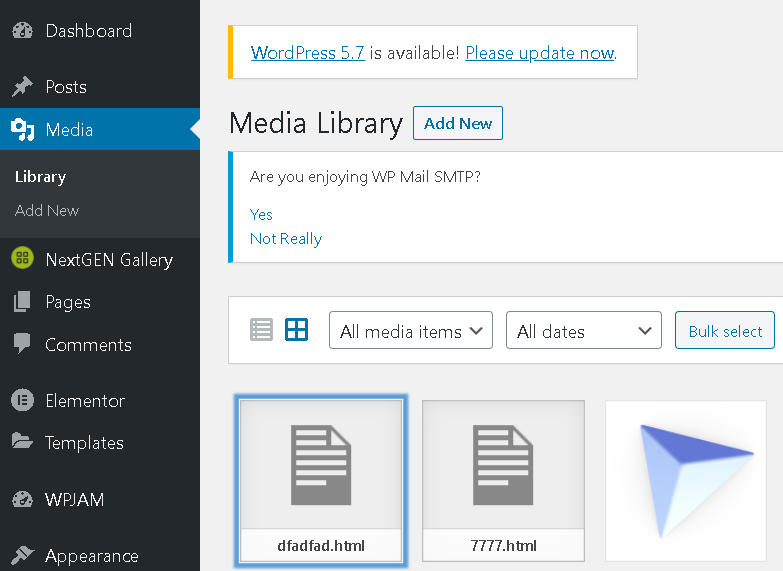Expand the All dates dropdown
This screenshot has width=783, height=571.
(x=584, y=330)
